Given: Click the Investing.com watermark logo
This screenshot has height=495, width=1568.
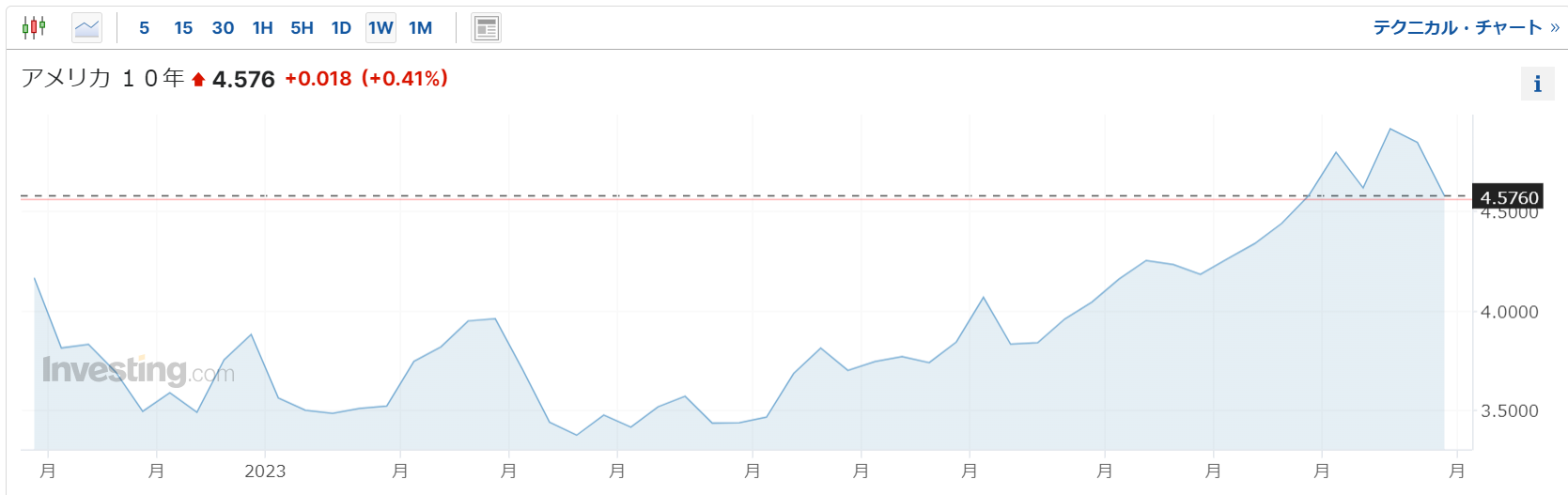Looking at the screenshot, I should 138,371.
